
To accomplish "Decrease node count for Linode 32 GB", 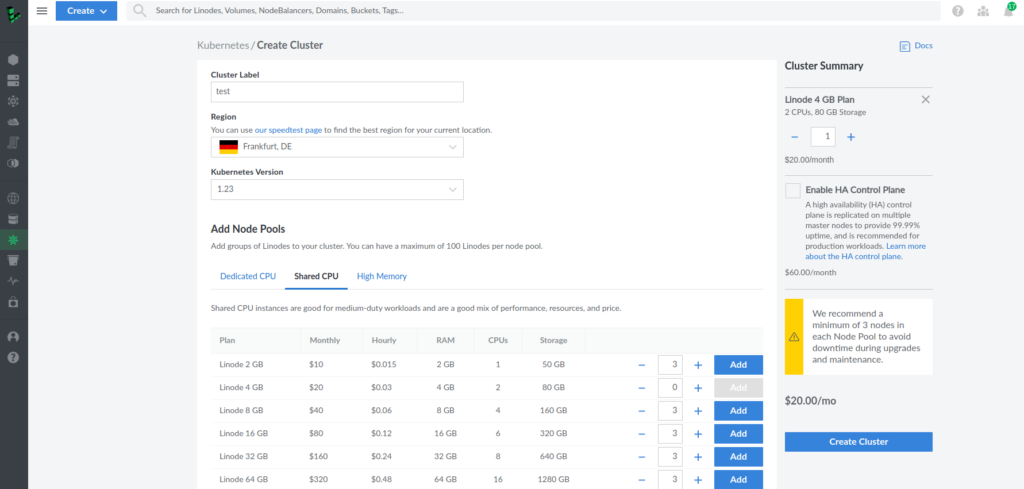I will pyautogui.click(x=642, y=456).
